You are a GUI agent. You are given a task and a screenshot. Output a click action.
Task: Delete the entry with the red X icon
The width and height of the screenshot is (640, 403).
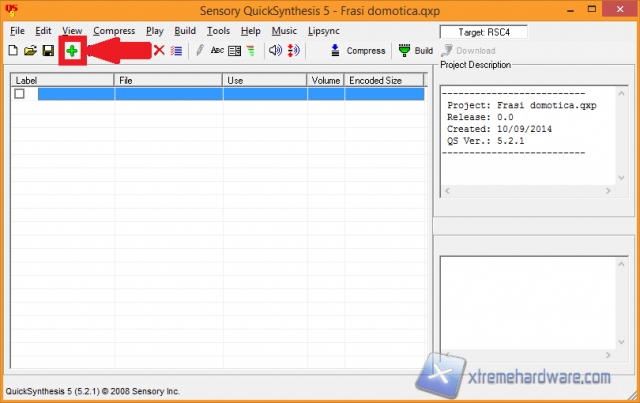pyautogui.click(x=159, y=50)
